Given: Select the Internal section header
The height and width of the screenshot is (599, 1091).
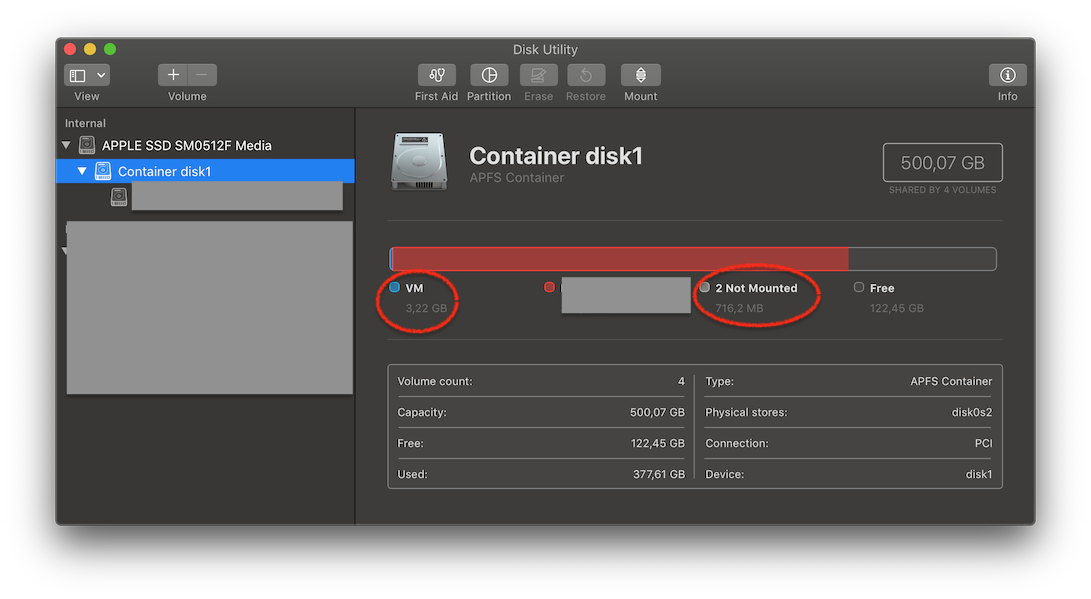Looking at the screenshot, I should coord(83,122).
